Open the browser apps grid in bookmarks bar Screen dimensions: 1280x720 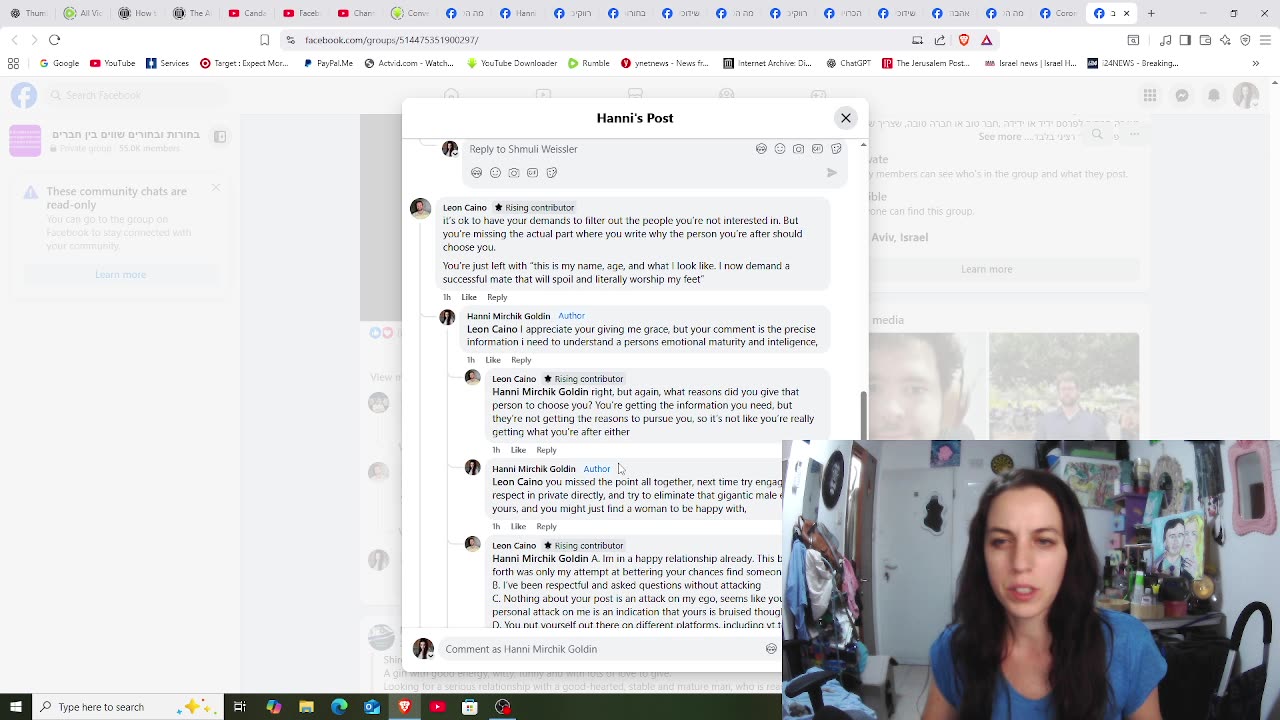(13, 63)
